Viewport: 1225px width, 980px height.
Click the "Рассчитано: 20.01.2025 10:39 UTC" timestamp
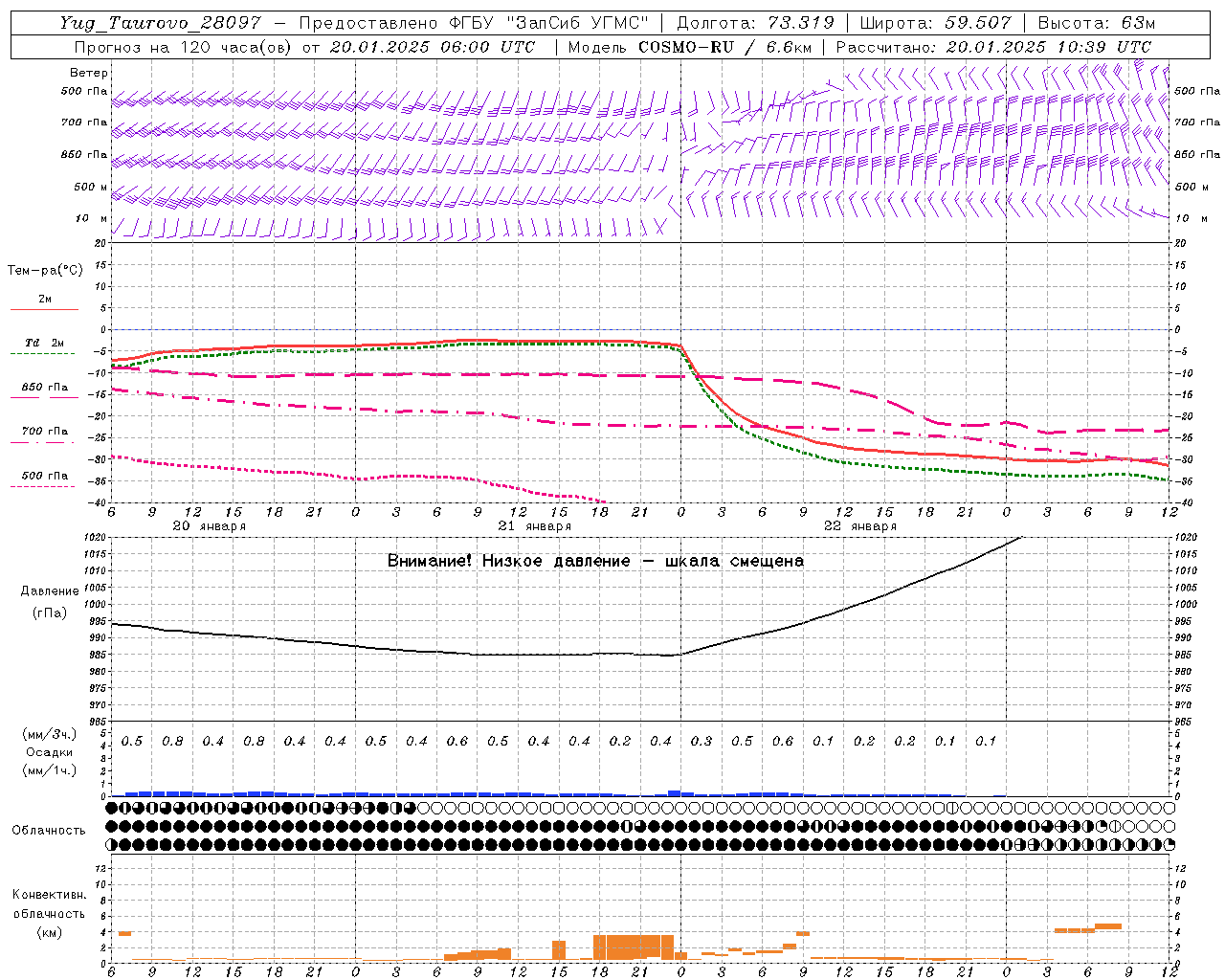tap(993, 47)
